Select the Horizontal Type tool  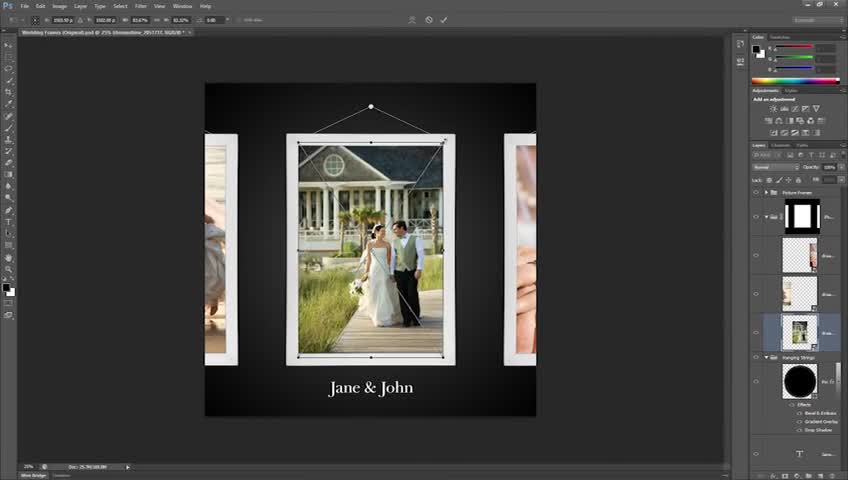(x=8, y=222)
